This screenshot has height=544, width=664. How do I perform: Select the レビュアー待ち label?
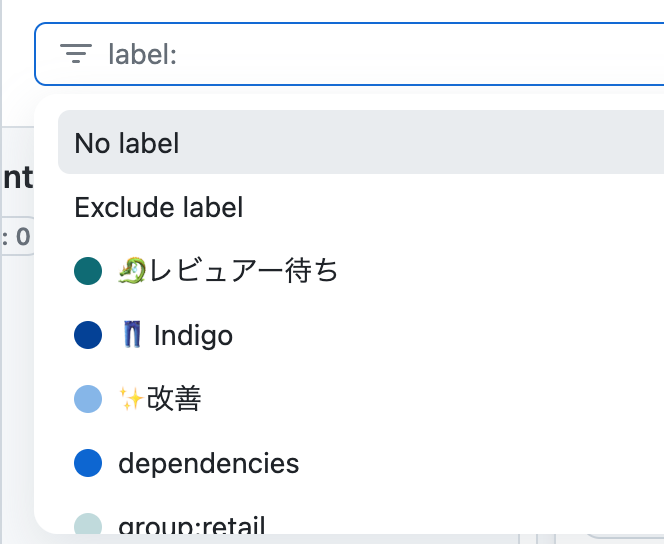[242, 270]
